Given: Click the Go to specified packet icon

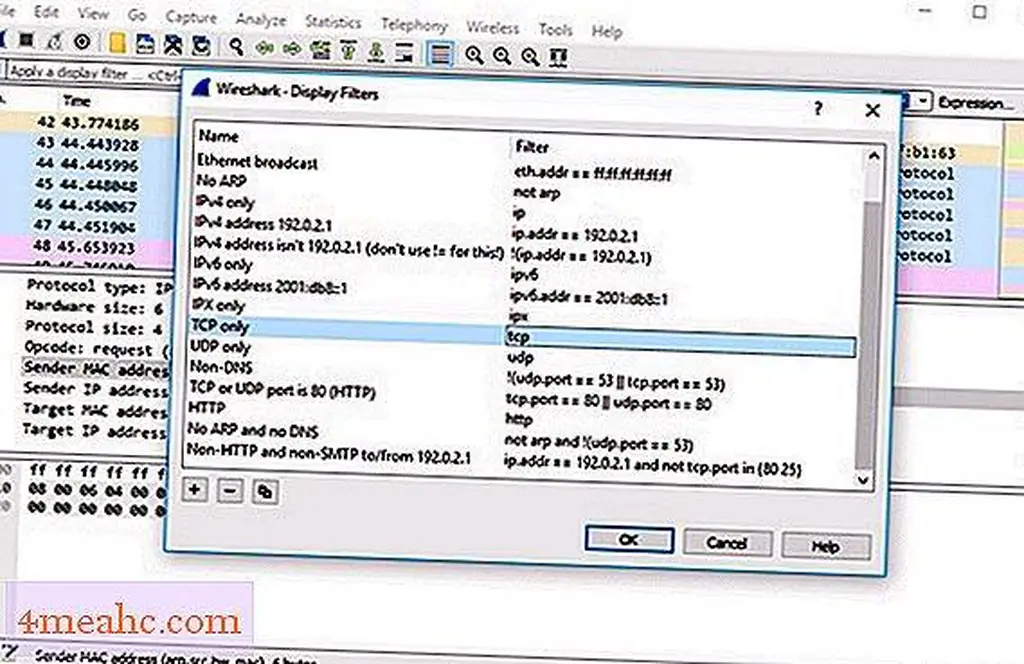Looking at the screenshot, I should (320, 49).
